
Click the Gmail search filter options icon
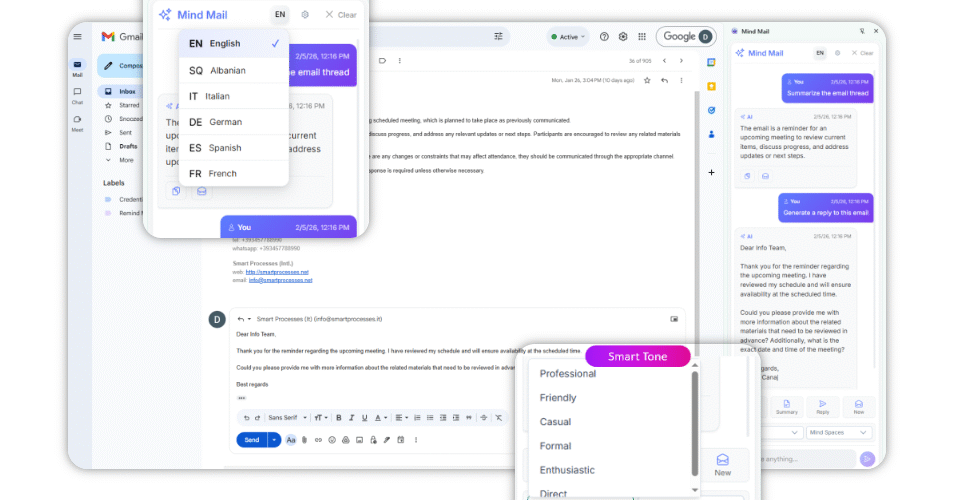tap(498, 37)
